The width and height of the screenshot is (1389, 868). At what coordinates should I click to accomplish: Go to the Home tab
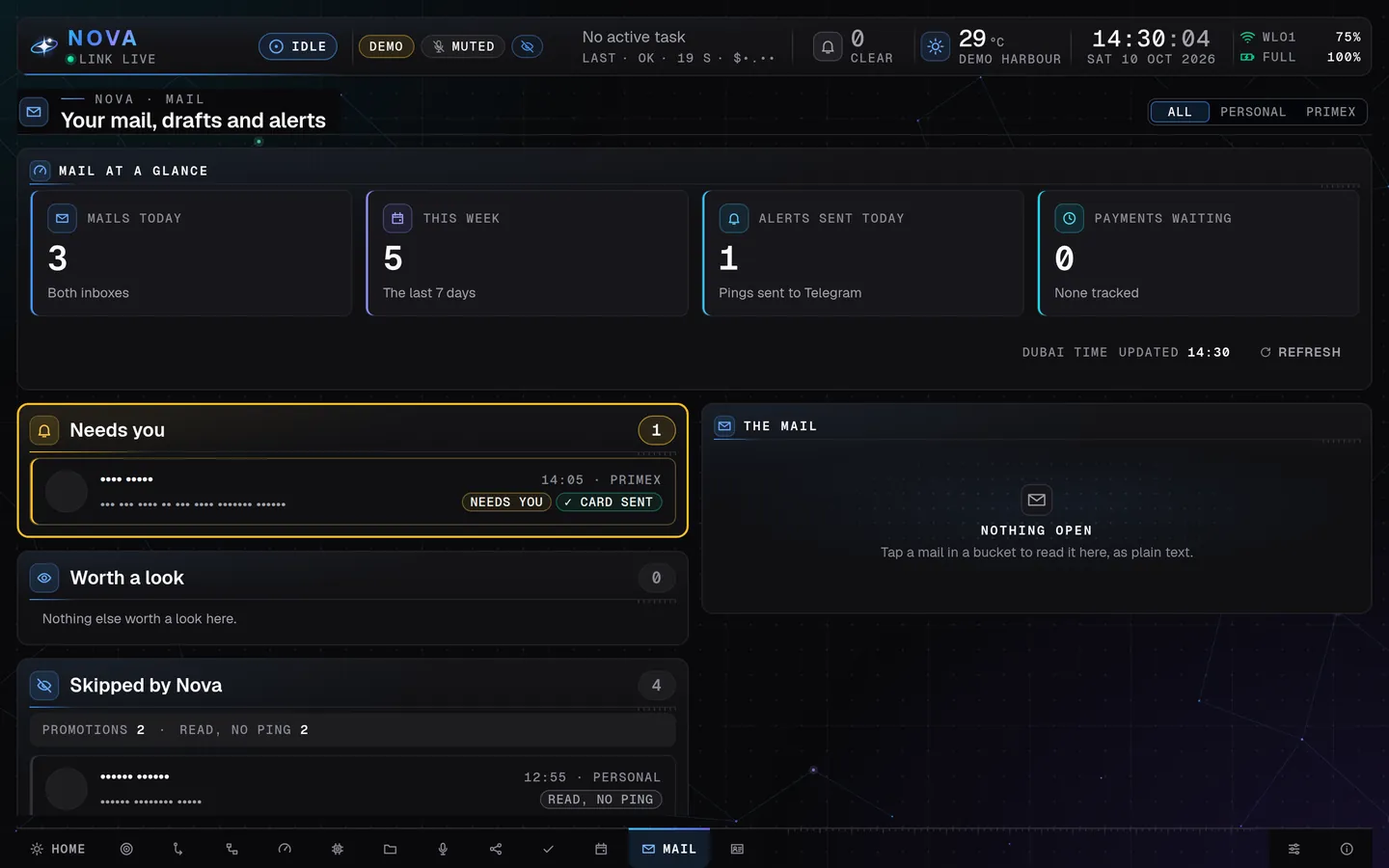(x=58, y=849)
